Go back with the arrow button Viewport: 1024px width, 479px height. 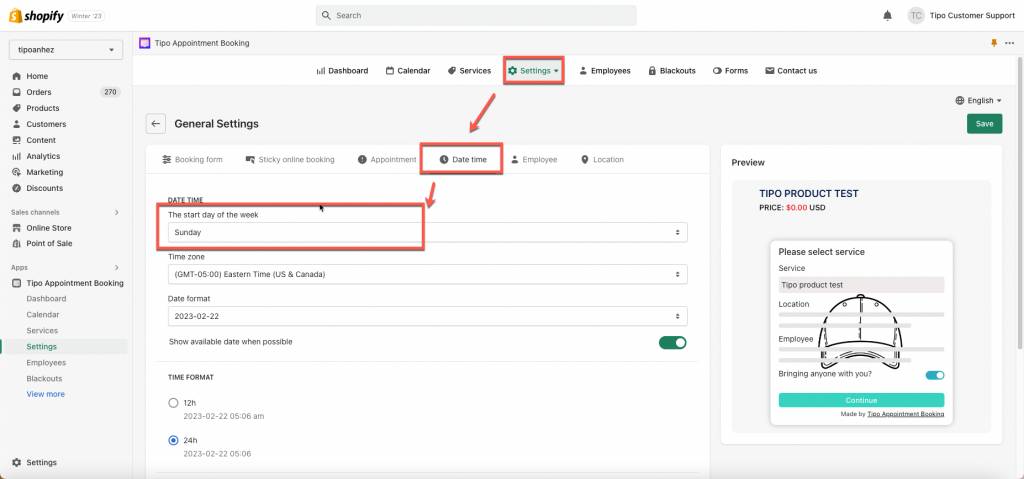point(155,124)
